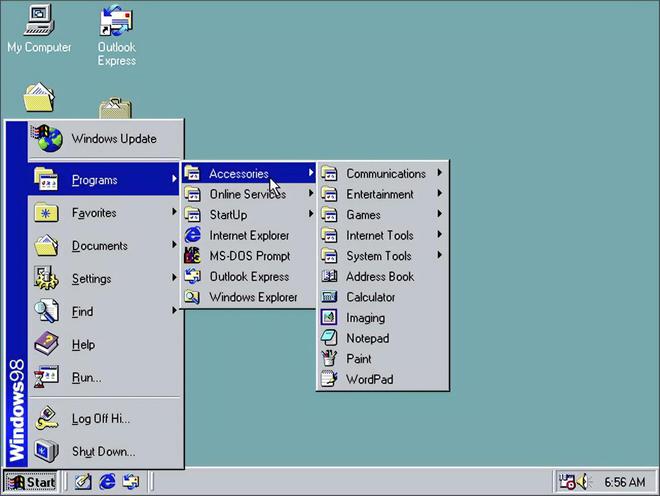Click Outlook Express icon in Programs menu
Screen dimensions: 660x496
click(x=193, y=276)
